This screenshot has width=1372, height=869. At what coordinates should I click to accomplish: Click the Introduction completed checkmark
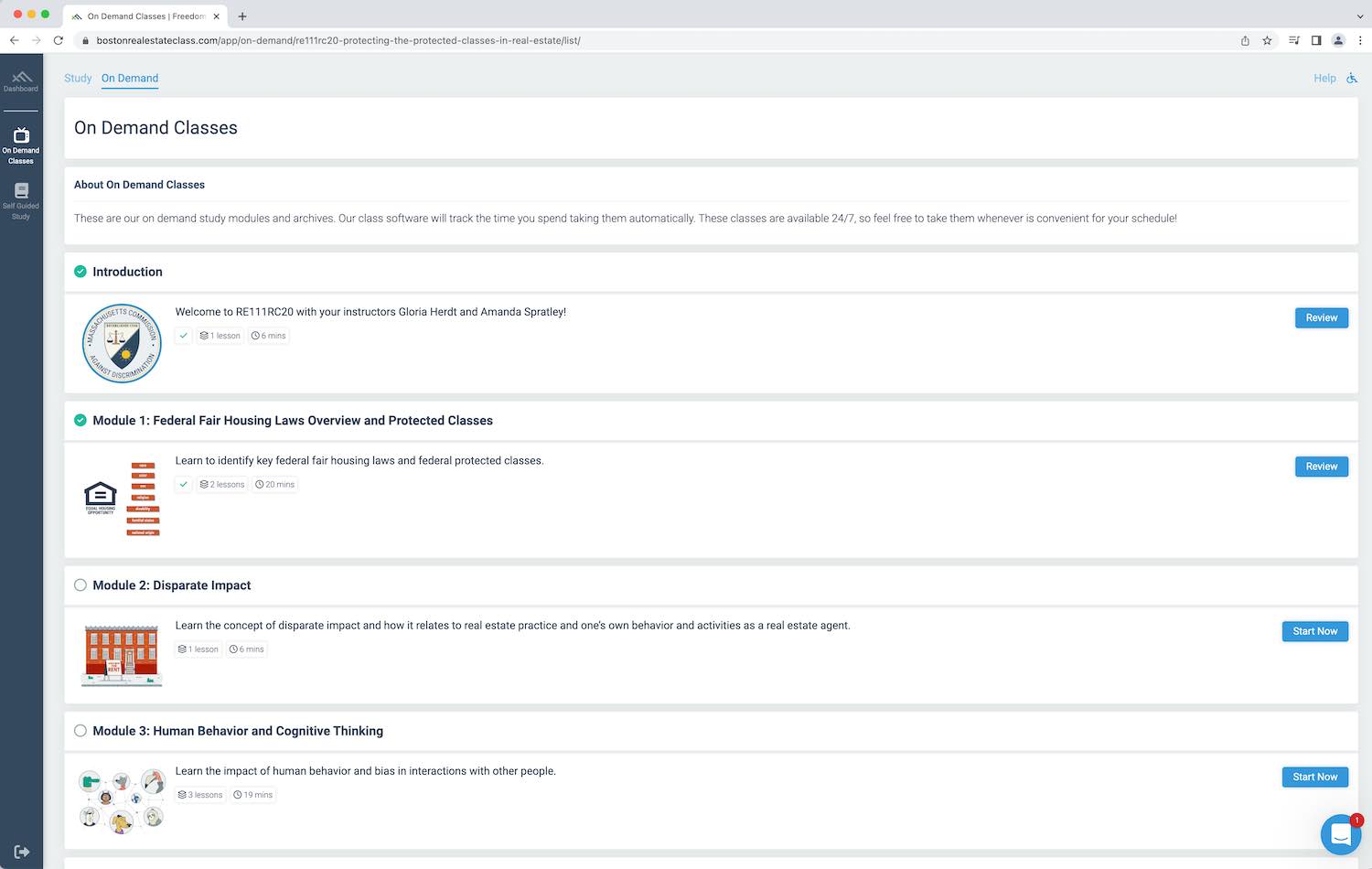80,272
